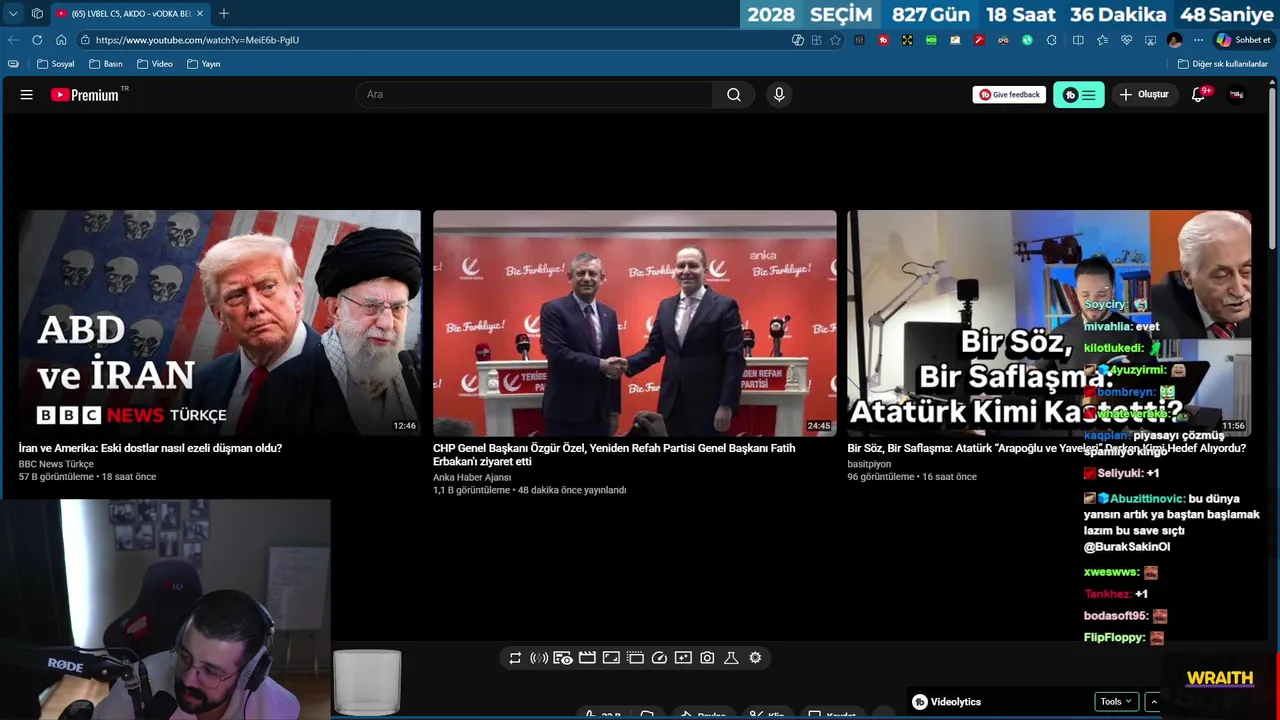The width and height of the screenshot is (1280, 720).
Task: Toggle cinema clapperboard mode icon
Action: pyautogui.click(x=587, y=658)
